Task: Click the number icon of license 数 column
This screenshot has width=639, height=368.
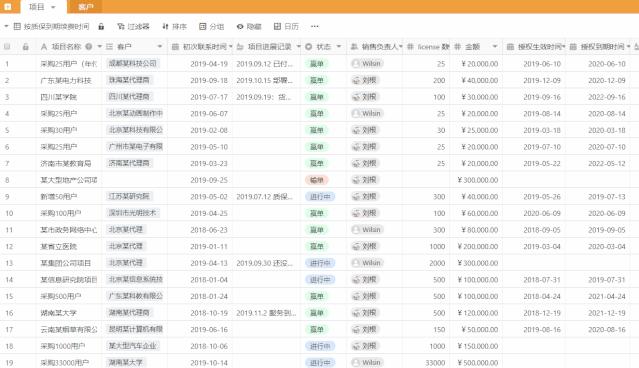Action: click(x=410, y=47)
